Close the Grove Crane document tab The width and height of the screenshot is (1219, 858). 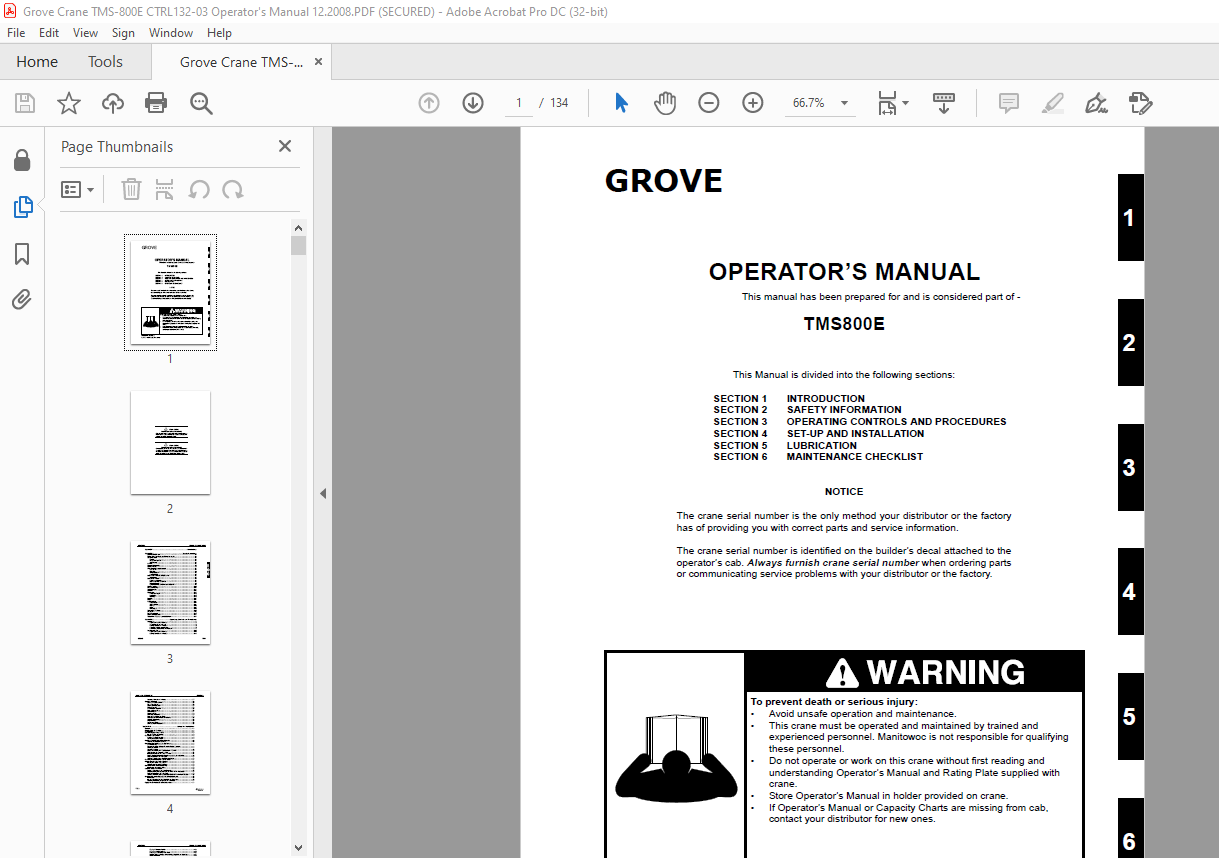pos(319,62)
